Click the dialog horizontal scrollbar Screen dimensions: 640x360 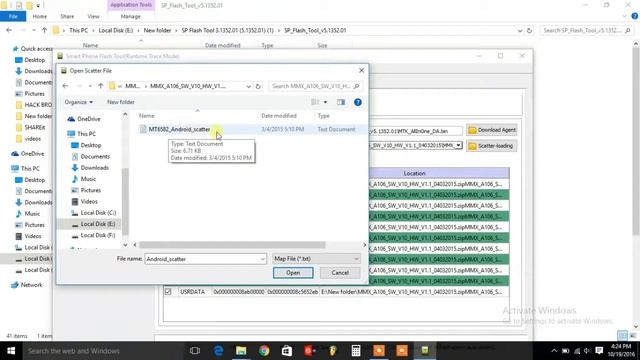(232, 245)
